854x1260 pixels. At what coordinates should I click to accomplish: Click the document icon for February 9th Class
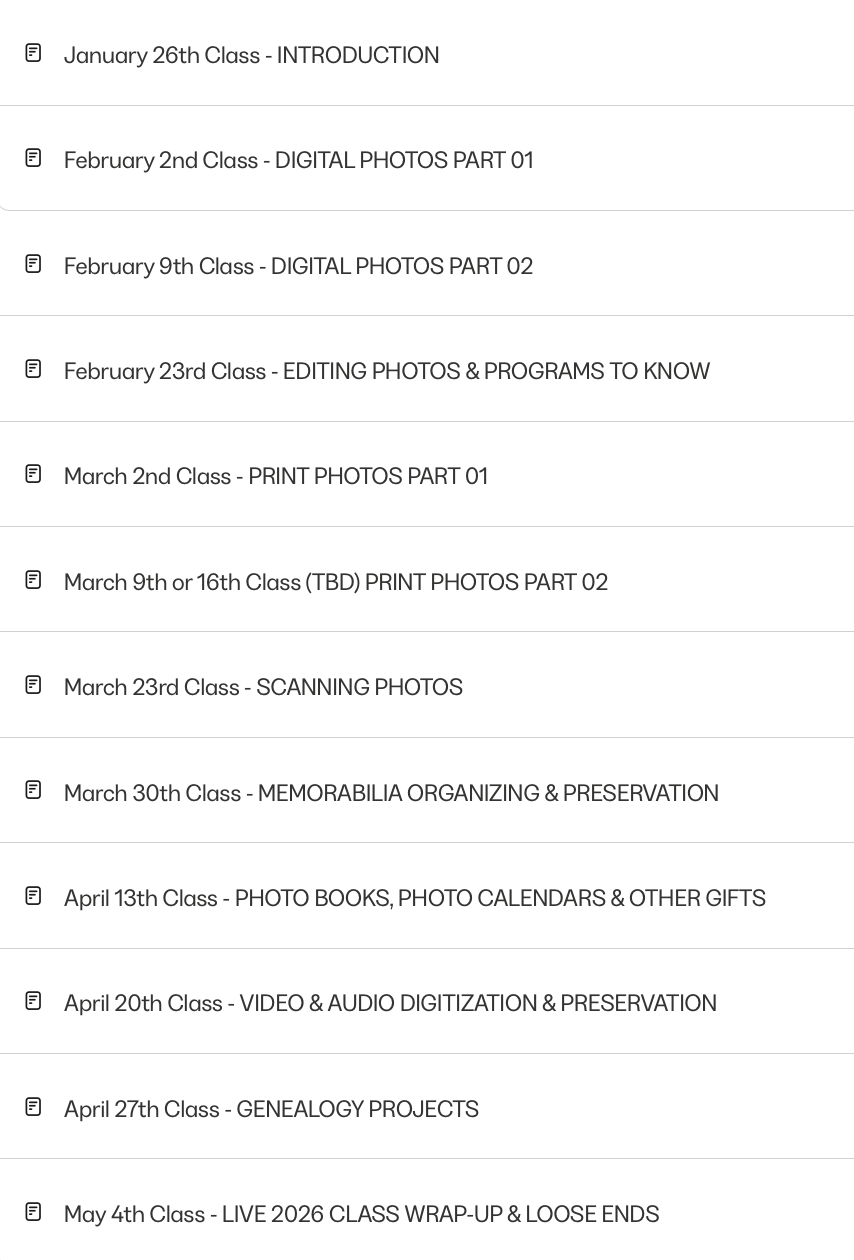[x=33, y=264]
